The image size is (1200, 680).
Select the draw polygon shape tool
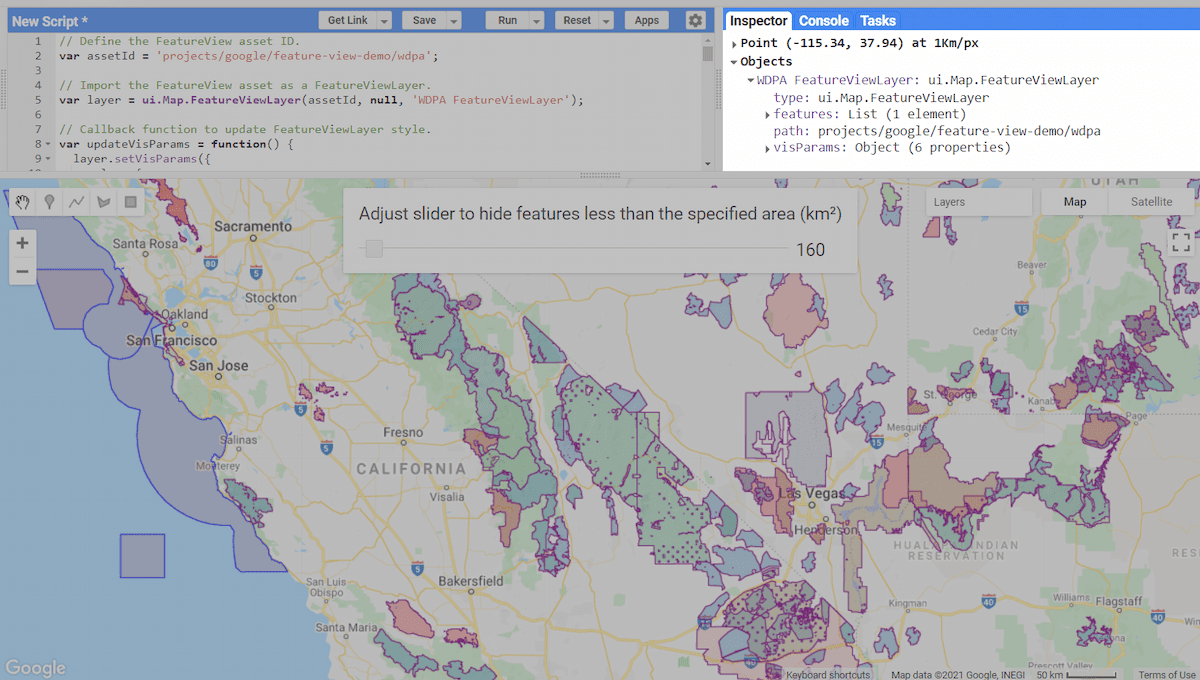click(x=103, y=202)
